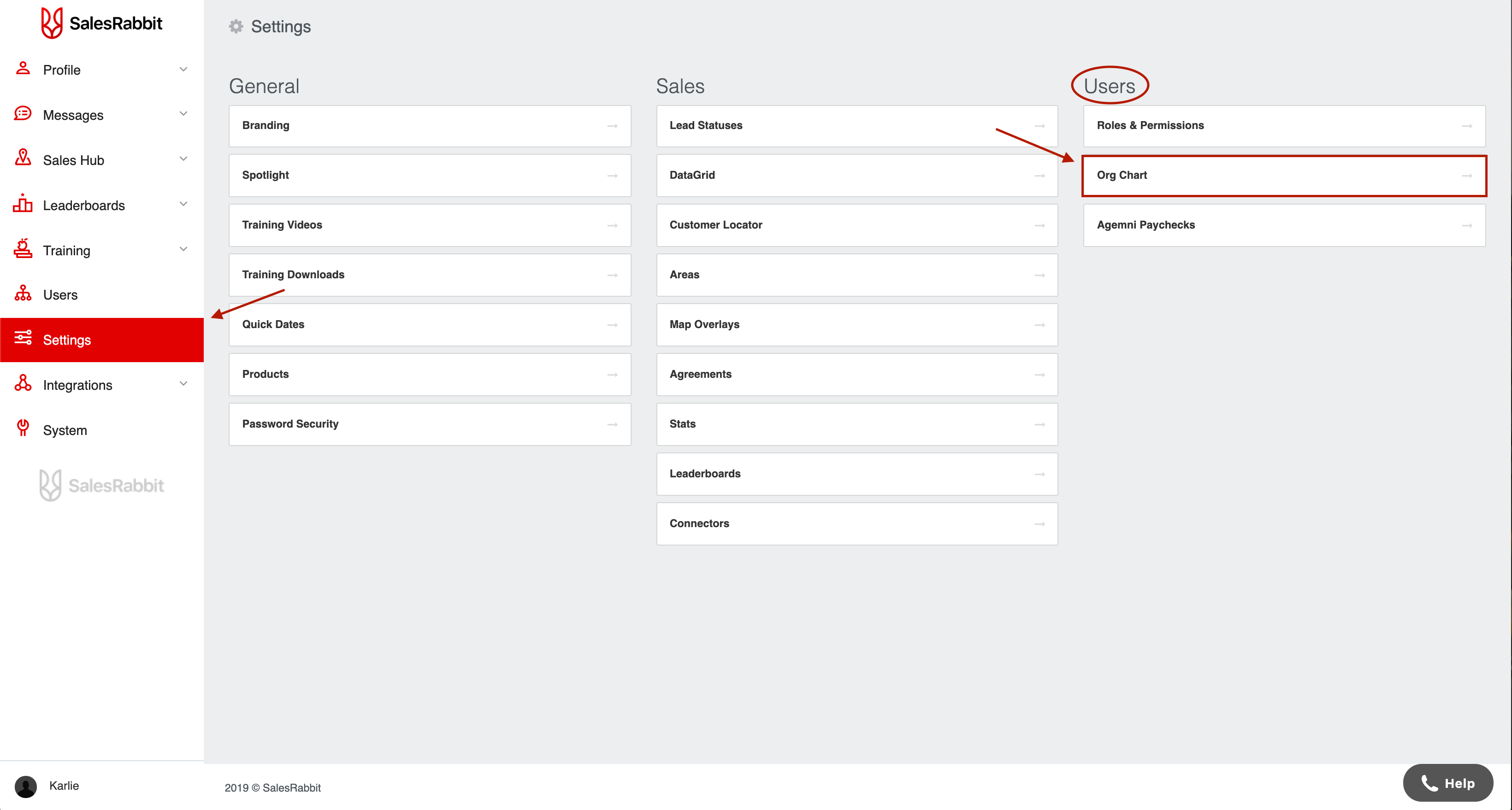Open Spotlight settings
This screenshot has height=810, width=1512.
tap(430, 176)
